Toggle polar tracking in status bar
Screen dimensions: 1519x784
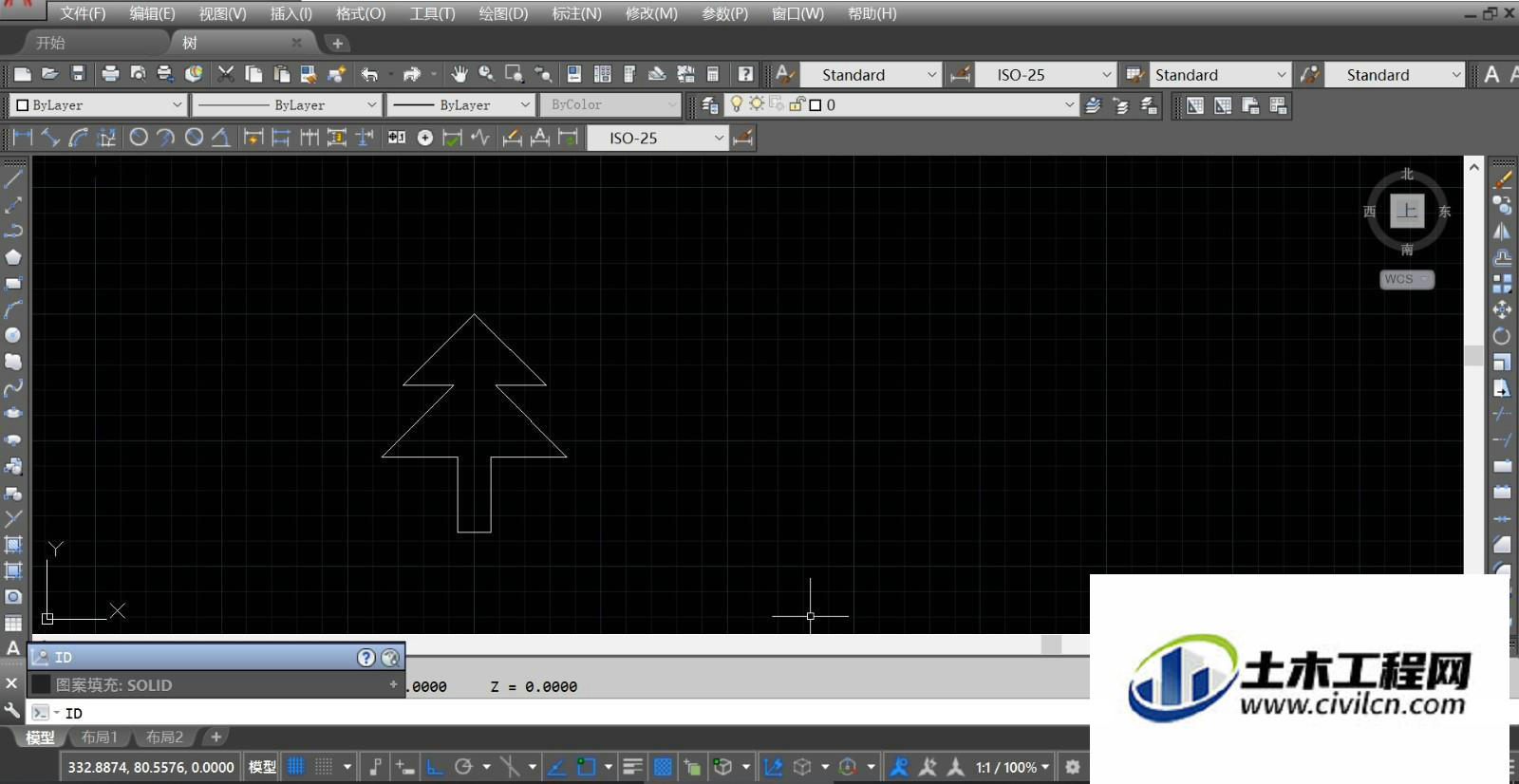463,766
